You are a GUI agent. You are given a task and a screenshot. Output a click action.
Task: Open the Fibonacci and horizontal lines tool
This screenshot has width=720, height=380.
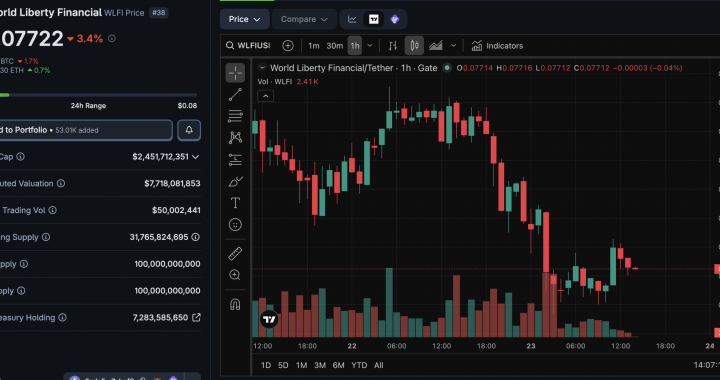235,116
